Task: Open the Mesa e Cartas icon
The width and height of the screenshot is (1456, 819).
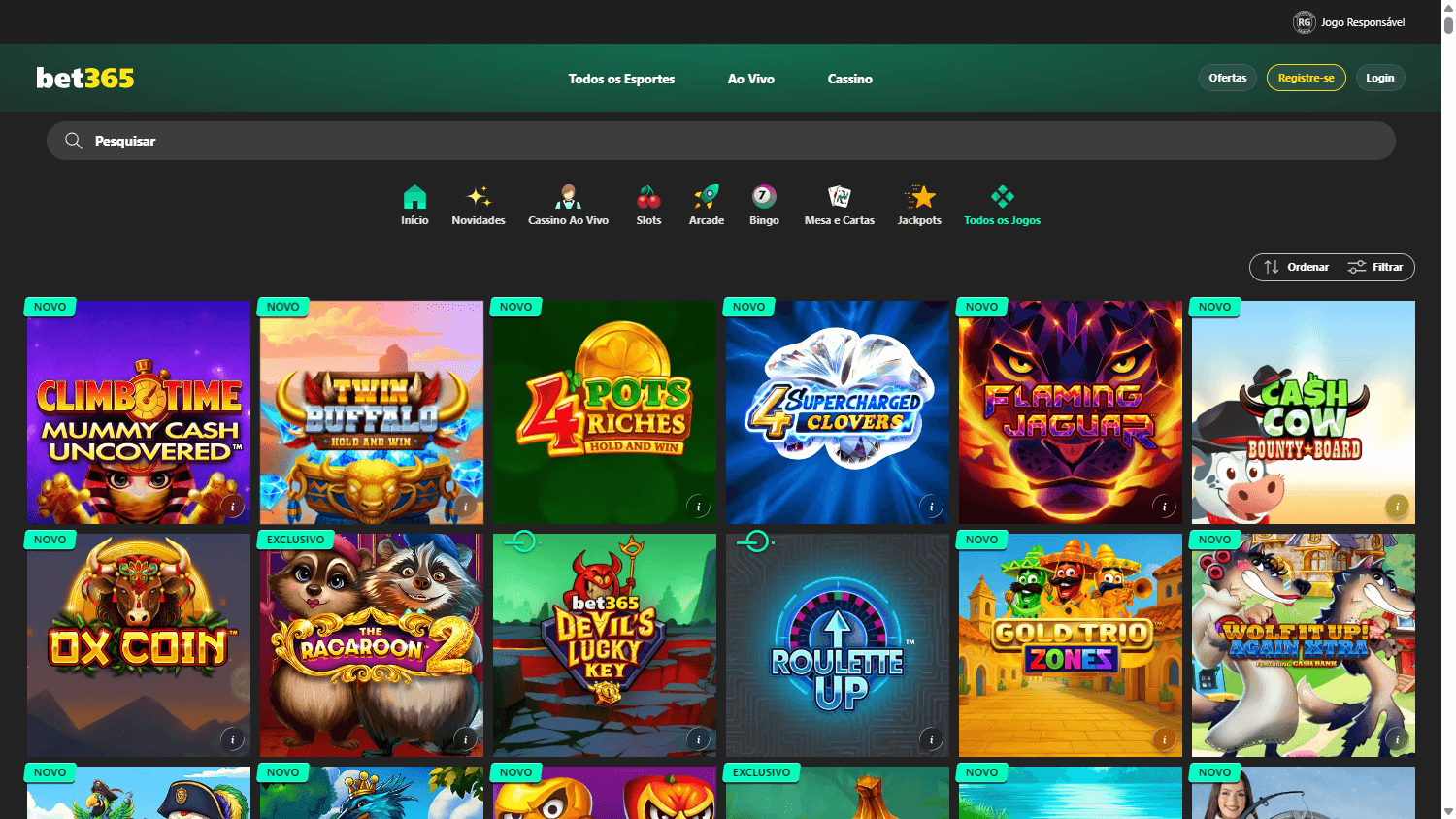Action: point(840,197)
